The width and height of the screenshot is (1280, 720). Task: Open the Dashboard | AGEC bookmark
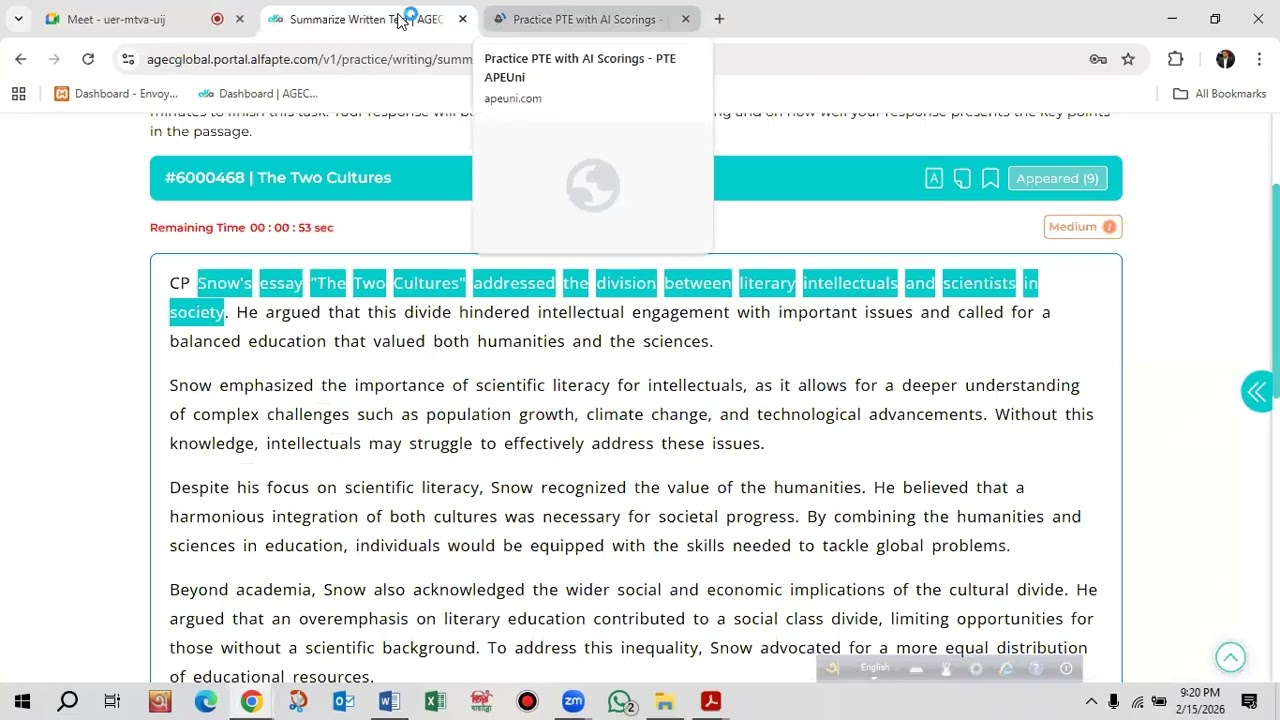tap(258, 93)
